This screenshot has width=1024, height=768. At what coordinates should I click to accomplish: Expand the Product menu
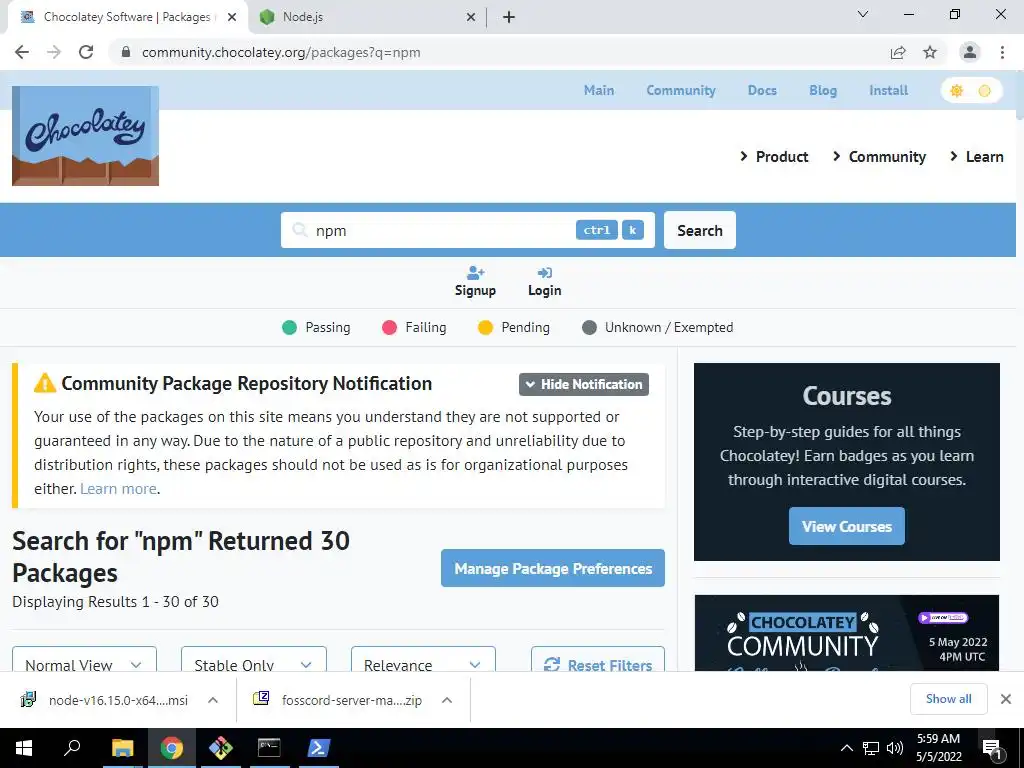coord(774,157)
